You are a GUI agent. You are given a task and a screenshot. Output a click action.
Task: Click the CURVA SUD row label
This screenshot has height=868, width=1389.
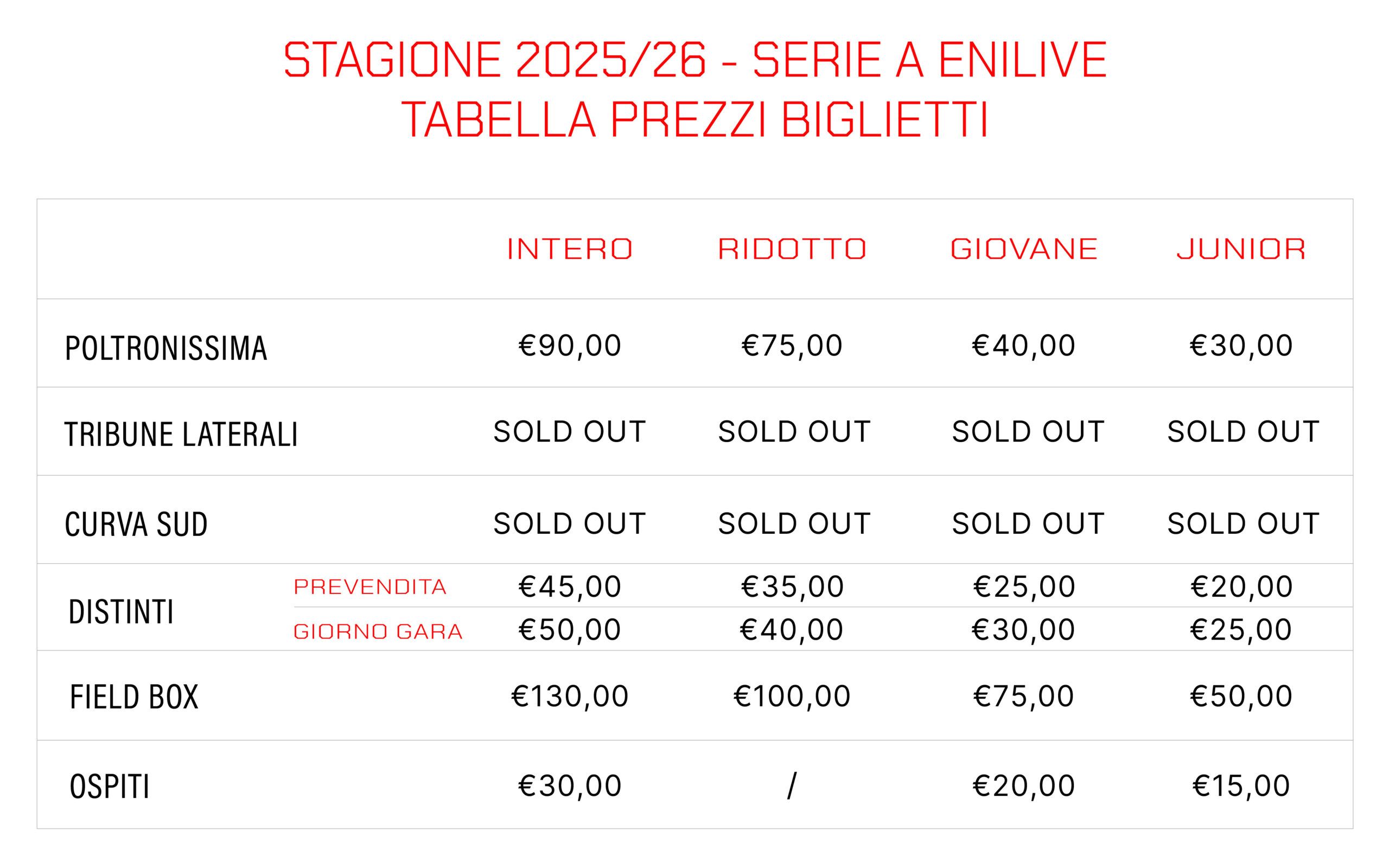point(136,524)
